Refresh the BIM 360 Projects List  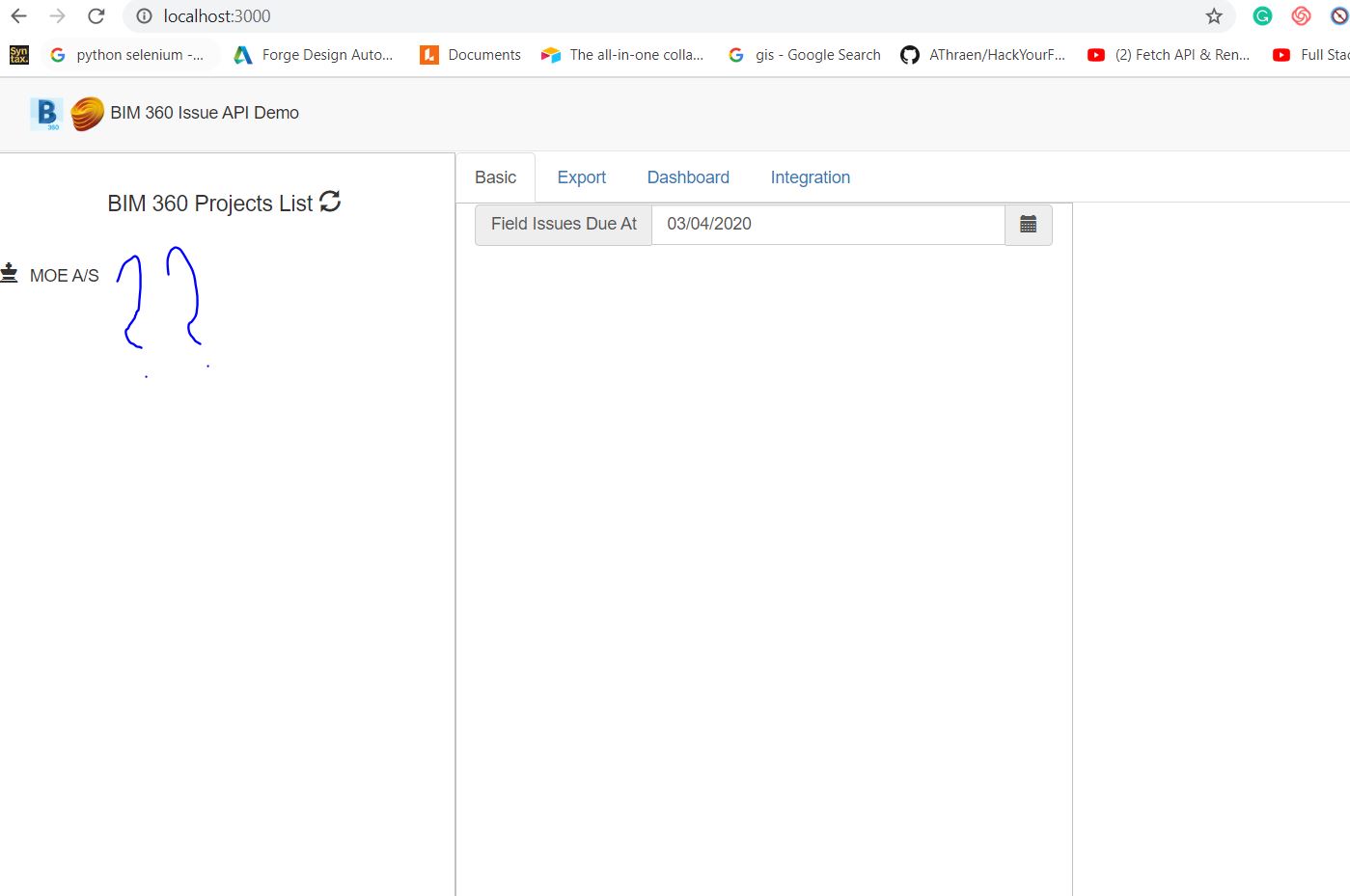(x=330, y=202)
